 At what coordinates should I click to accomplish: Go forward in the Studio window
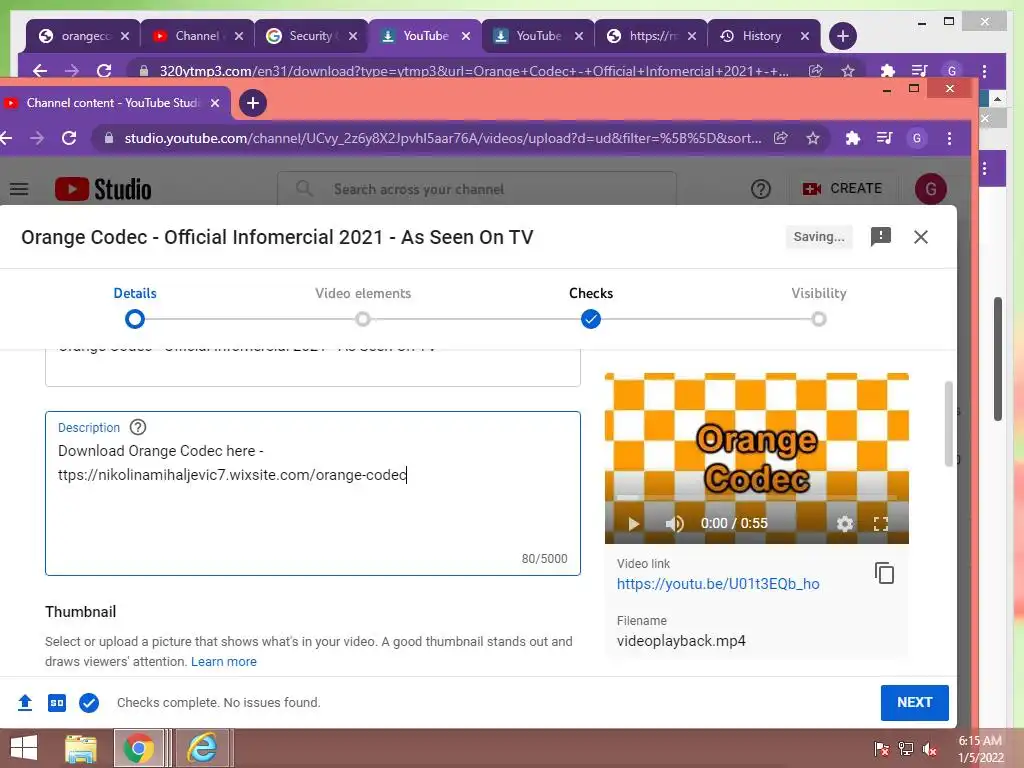[x=37, y=138]
